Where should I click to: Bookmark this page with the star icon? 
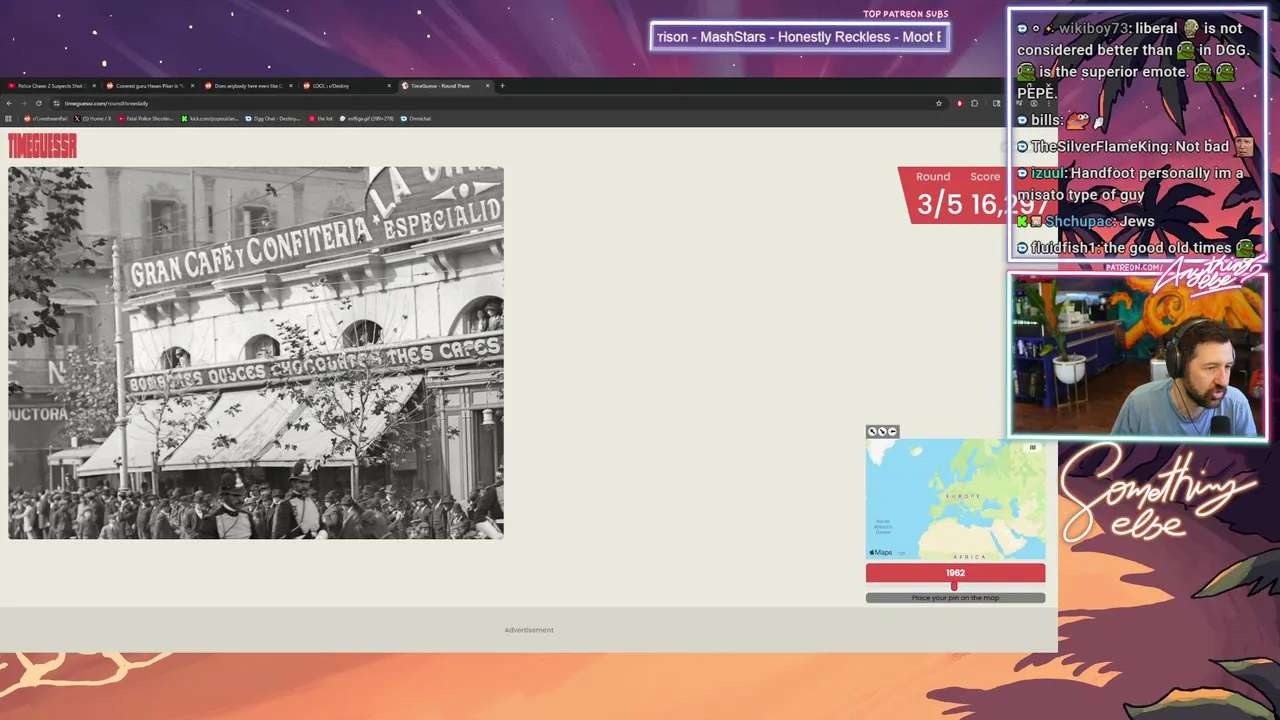tap(939, 103)
